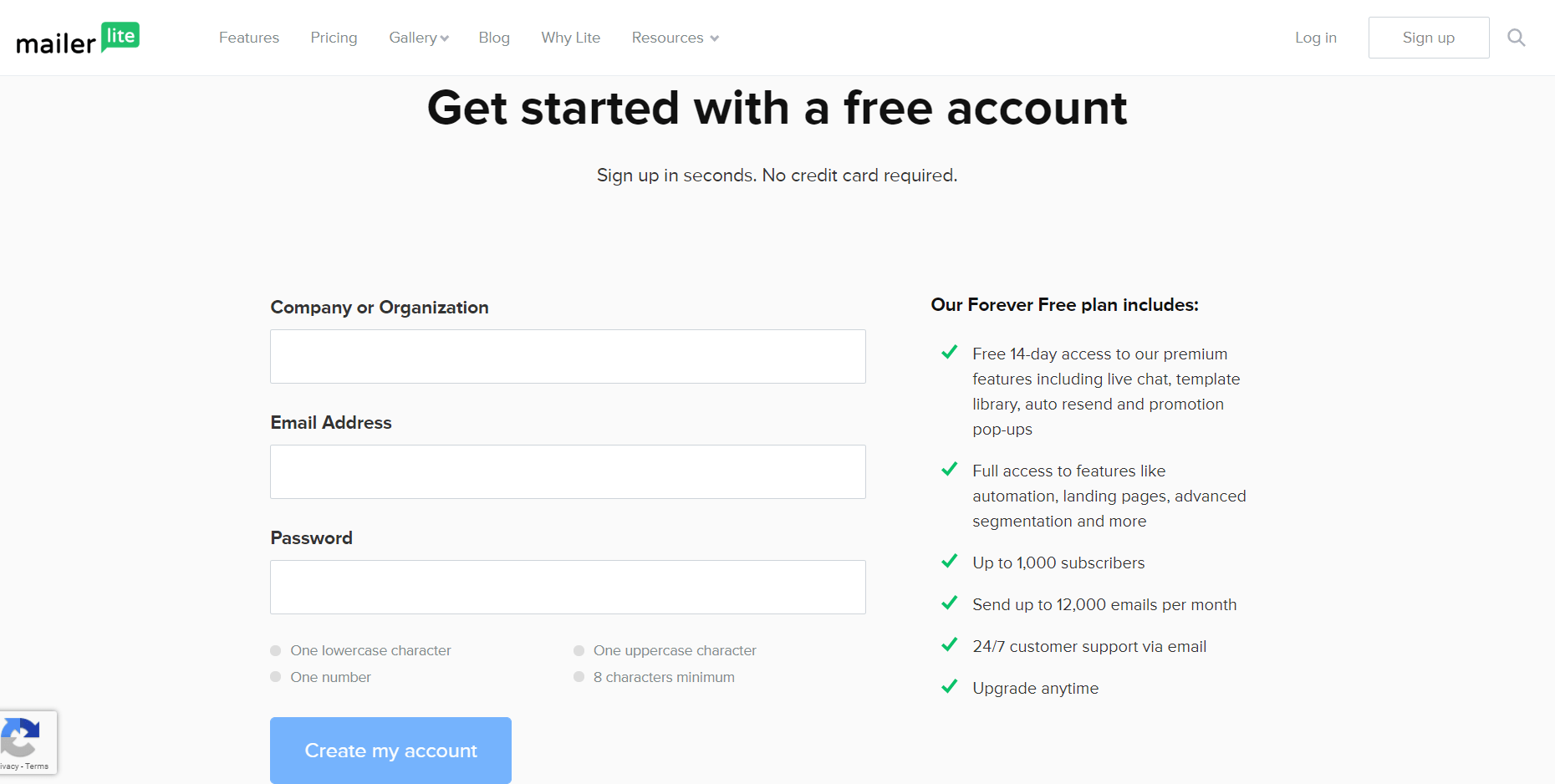This screenshot has width=1555, height=784.
Task: Focus the Company or Organization field
Action: [x=568, y=356]
